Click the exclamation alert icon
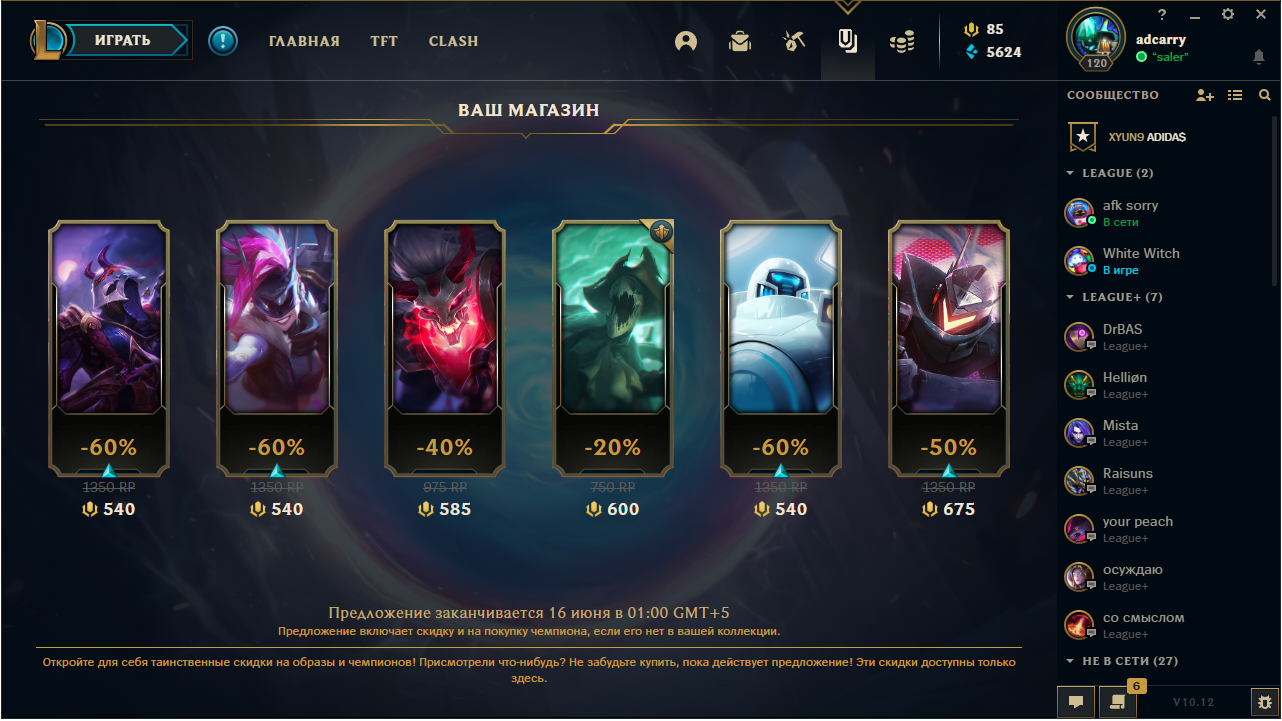This screenshot has width=1282, height=721. pyautogui.click(x=223, y=41)
